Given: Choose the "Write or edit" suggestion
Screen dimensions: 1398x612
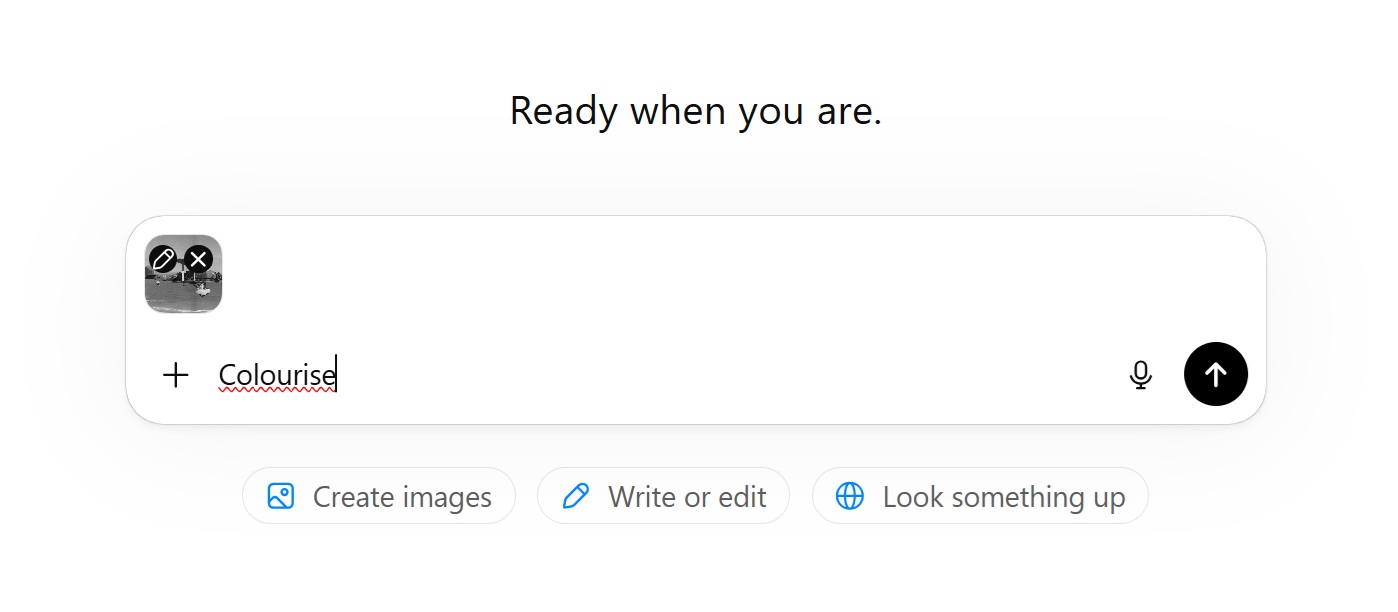Looking at the screenshot, I should (686, 497).
